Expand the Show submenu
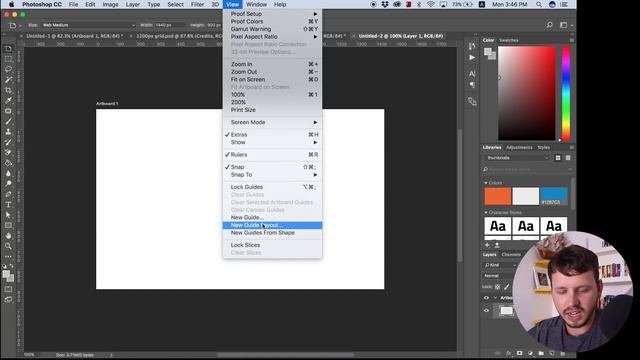640x360 pixels. (272, 142)
